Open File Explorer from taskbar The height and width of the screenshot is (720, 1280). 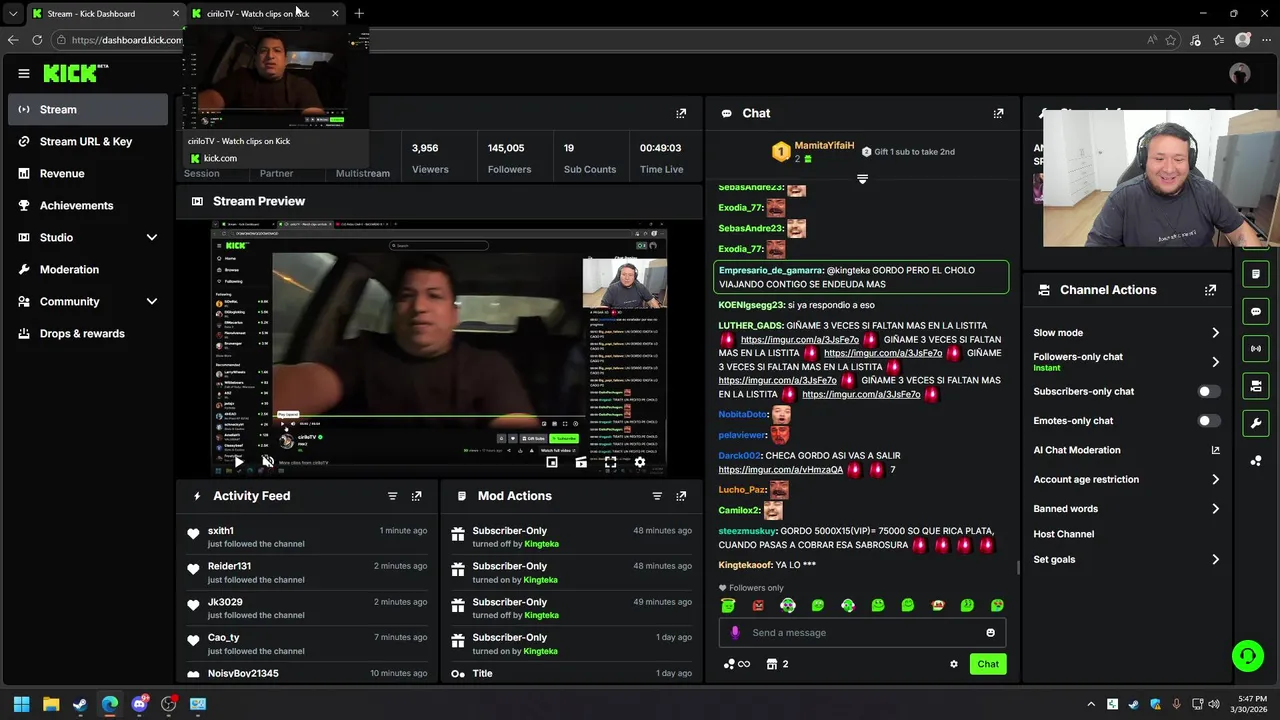click(x=51, y=704)
